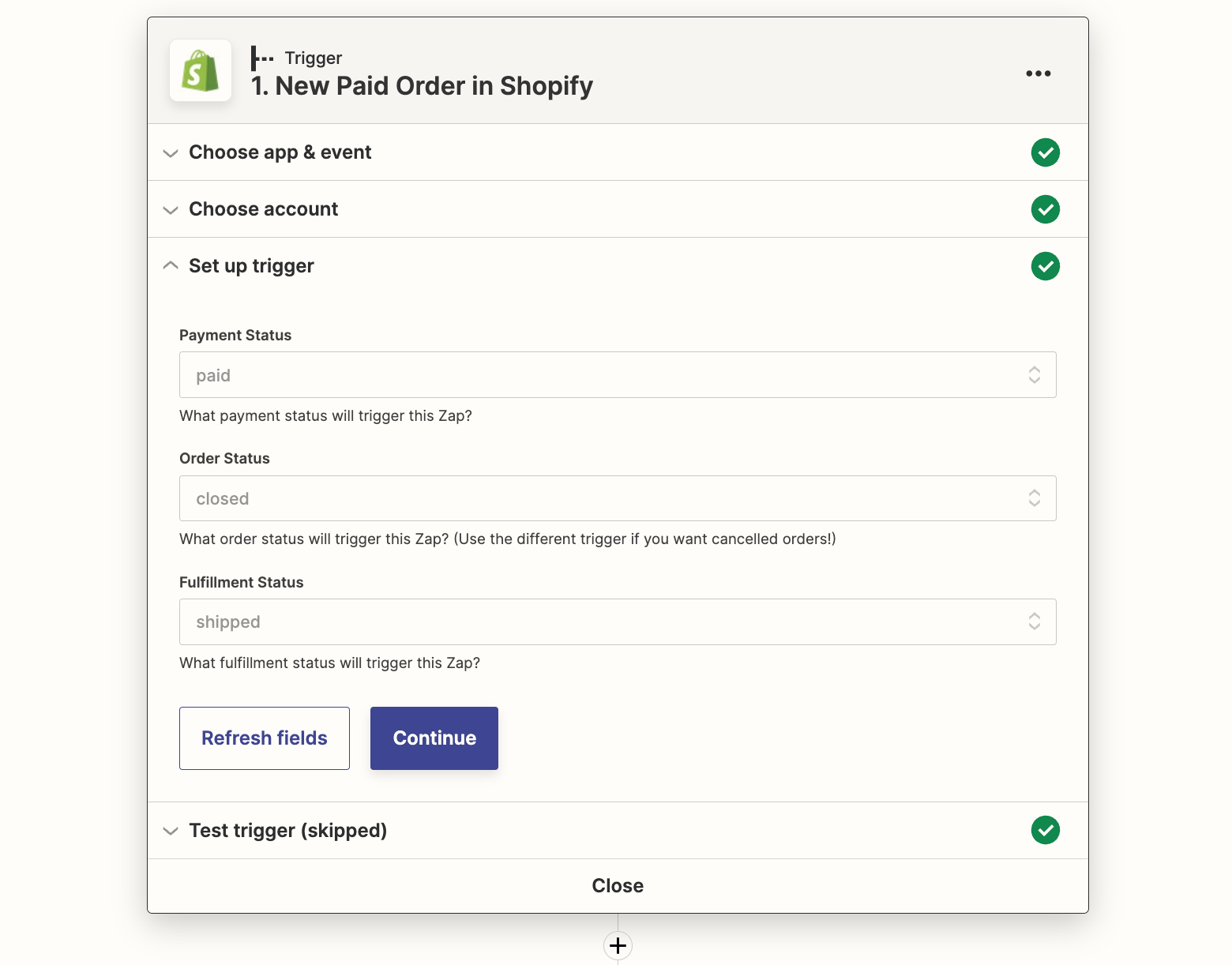Click the Refresh fields button
This screenshot has height=965, width=1232.
[x=264, y=738]
